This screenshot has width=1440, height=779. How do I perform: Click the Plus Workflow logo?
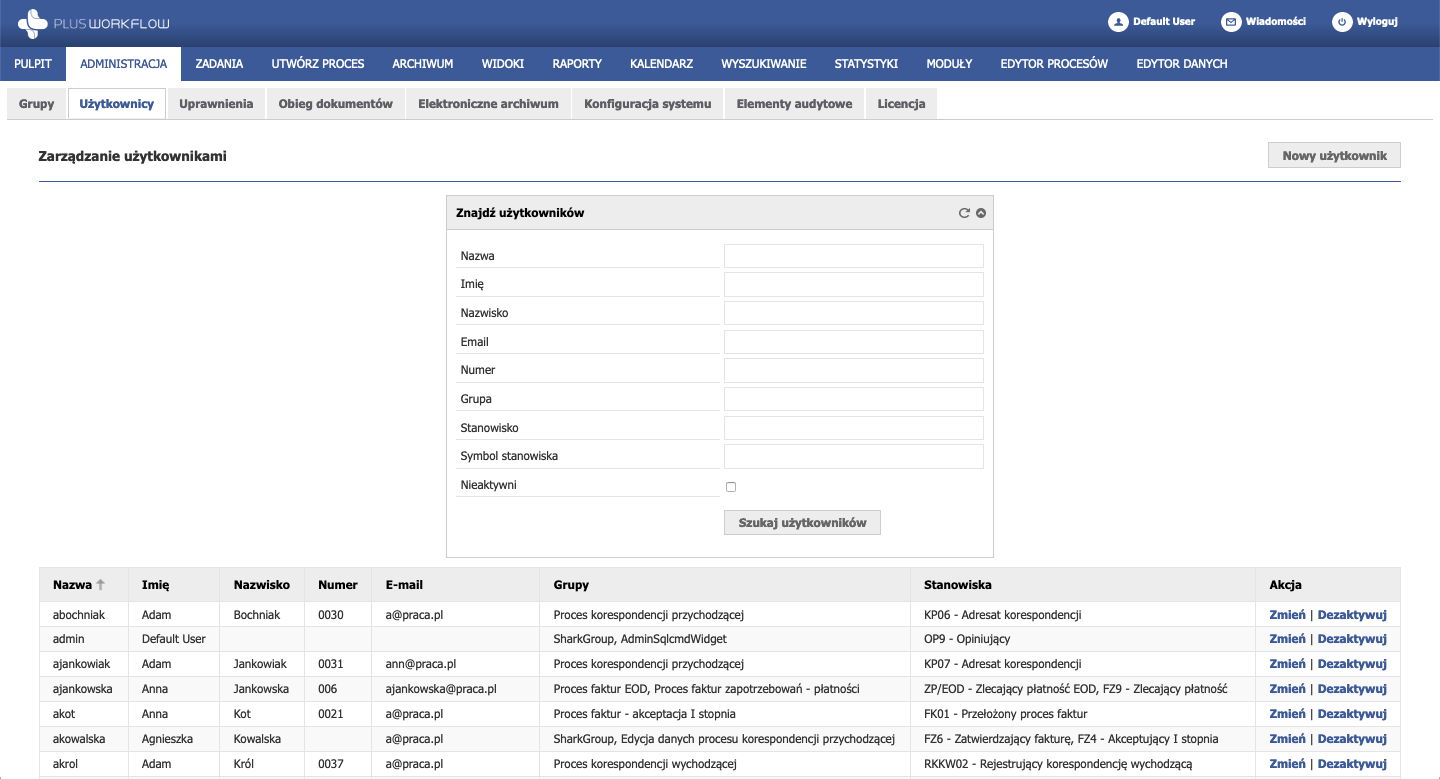[94, 21]
